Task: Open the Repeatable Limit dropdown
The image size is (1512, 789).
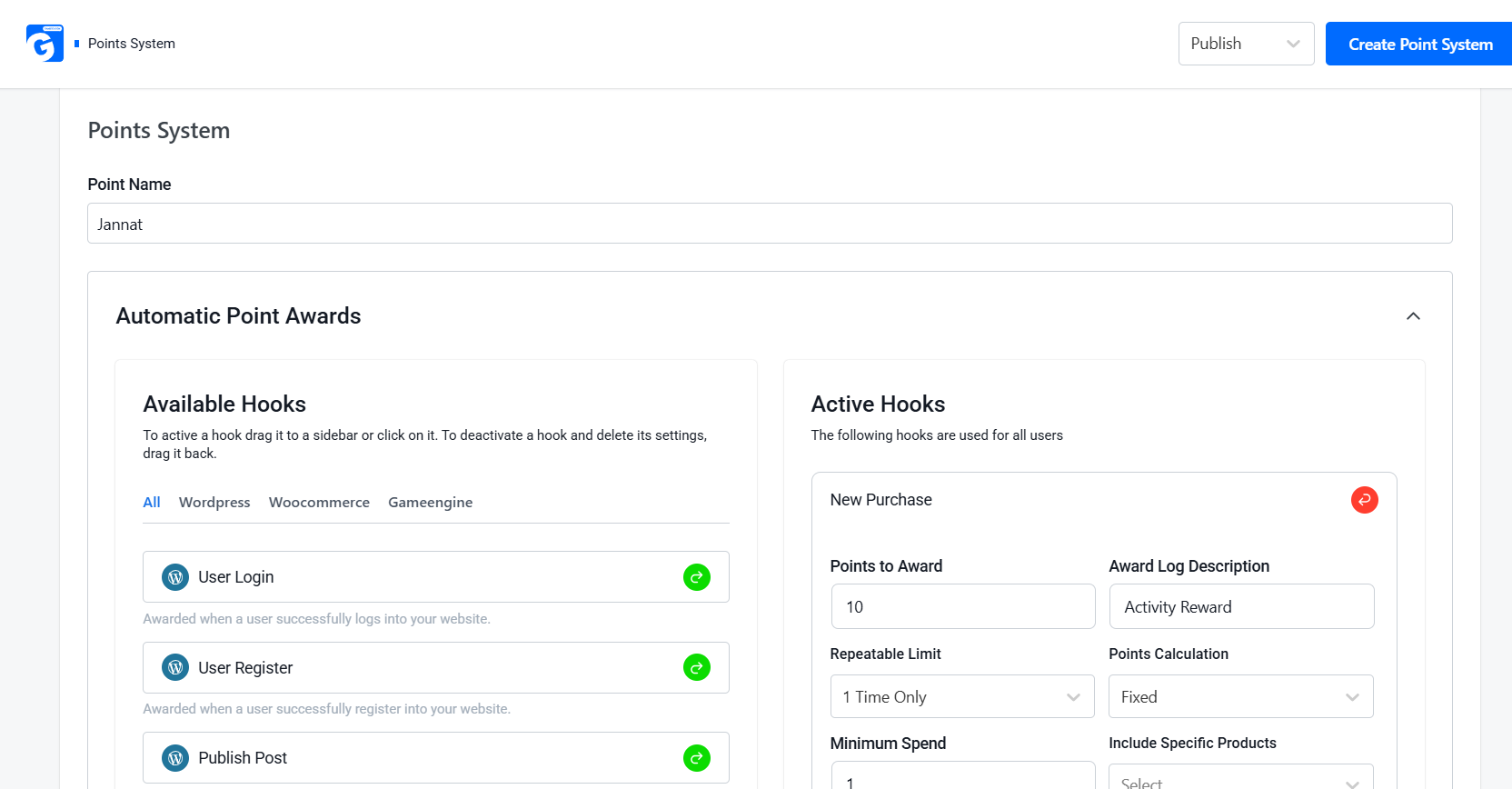Action: tap(962, 697)
